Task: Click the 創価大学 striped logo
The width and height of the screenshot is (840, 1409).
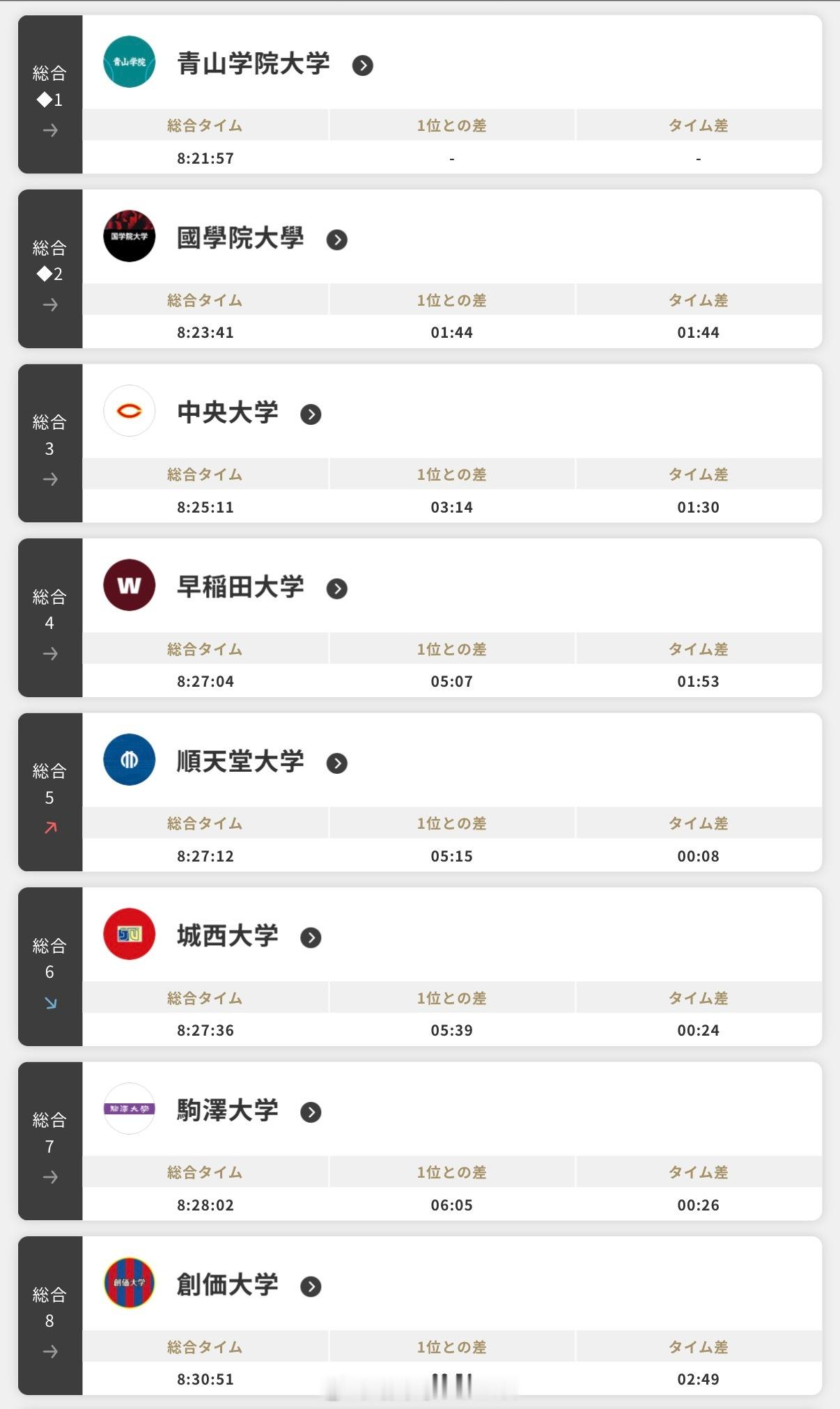Action: pos(129,1283)
